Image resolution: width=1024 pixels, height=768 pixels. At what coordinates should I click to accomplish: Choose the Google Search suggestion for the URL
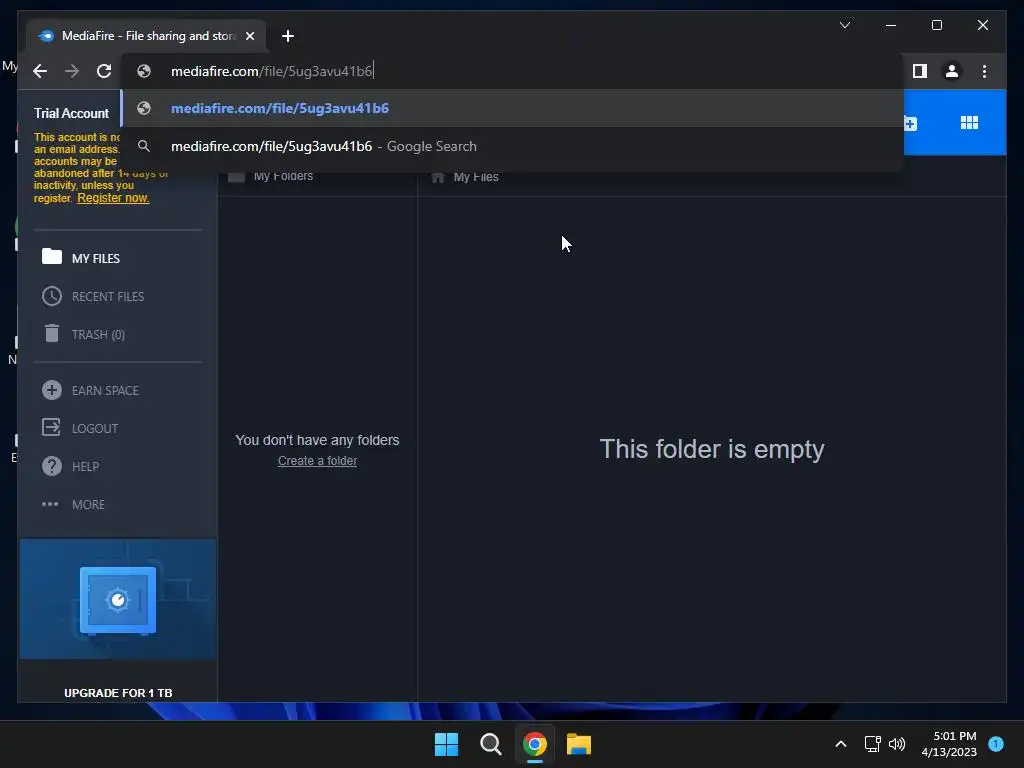click(513, 146)
